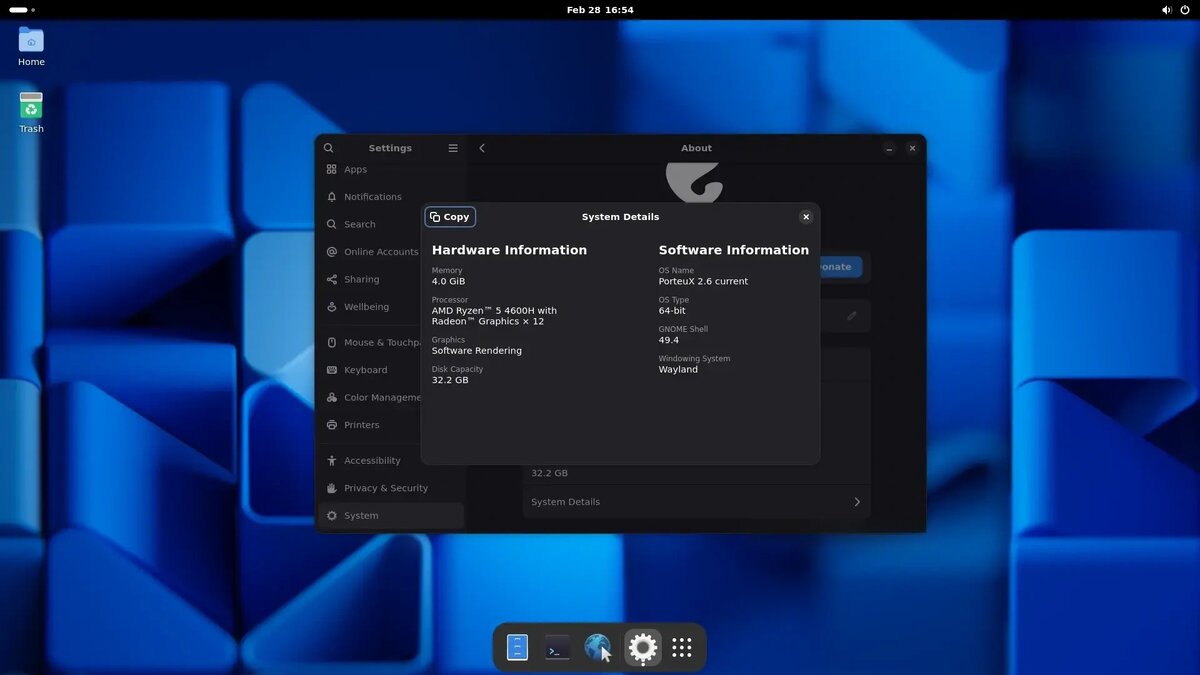The image size is (1200, 675).
Task: Open Wellbeing settings
Action: coord(367,306)
